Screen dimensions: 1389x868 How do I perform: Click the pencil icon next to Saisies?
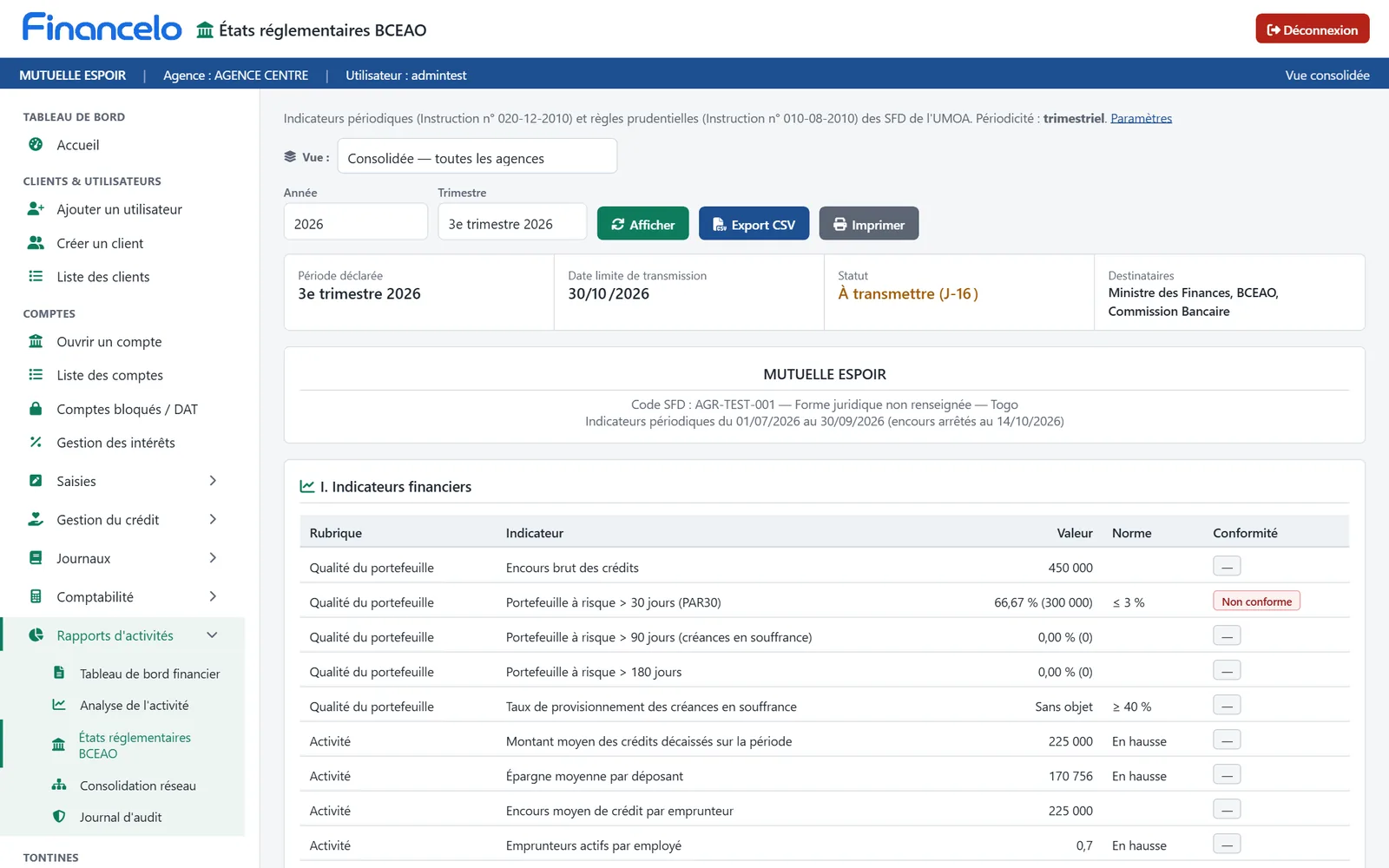coord(36,481)
